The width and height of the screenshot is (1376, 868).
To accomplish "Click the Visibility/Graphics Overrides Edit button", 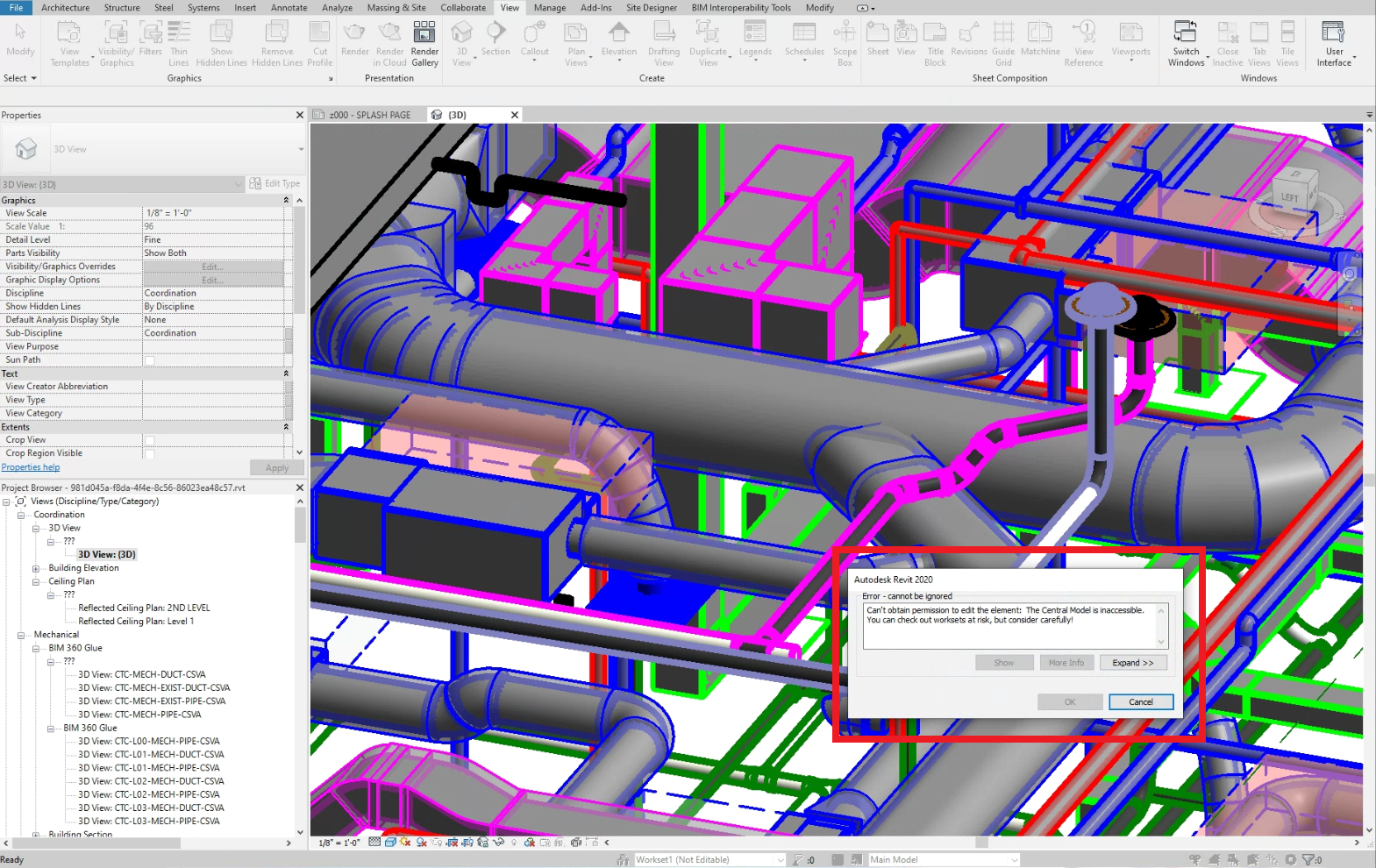I will click(213, 267).
